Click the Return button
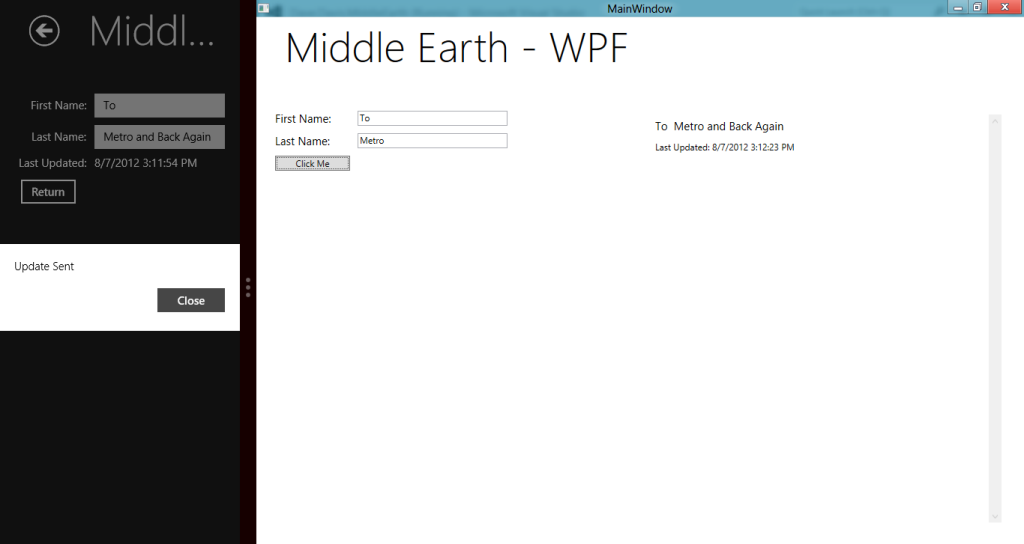This screenshot has height=544, width=1024. 48,192
